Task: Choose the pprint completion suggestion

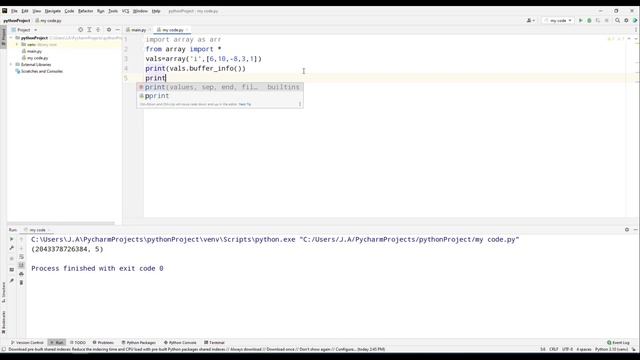Action: [220, 96]
